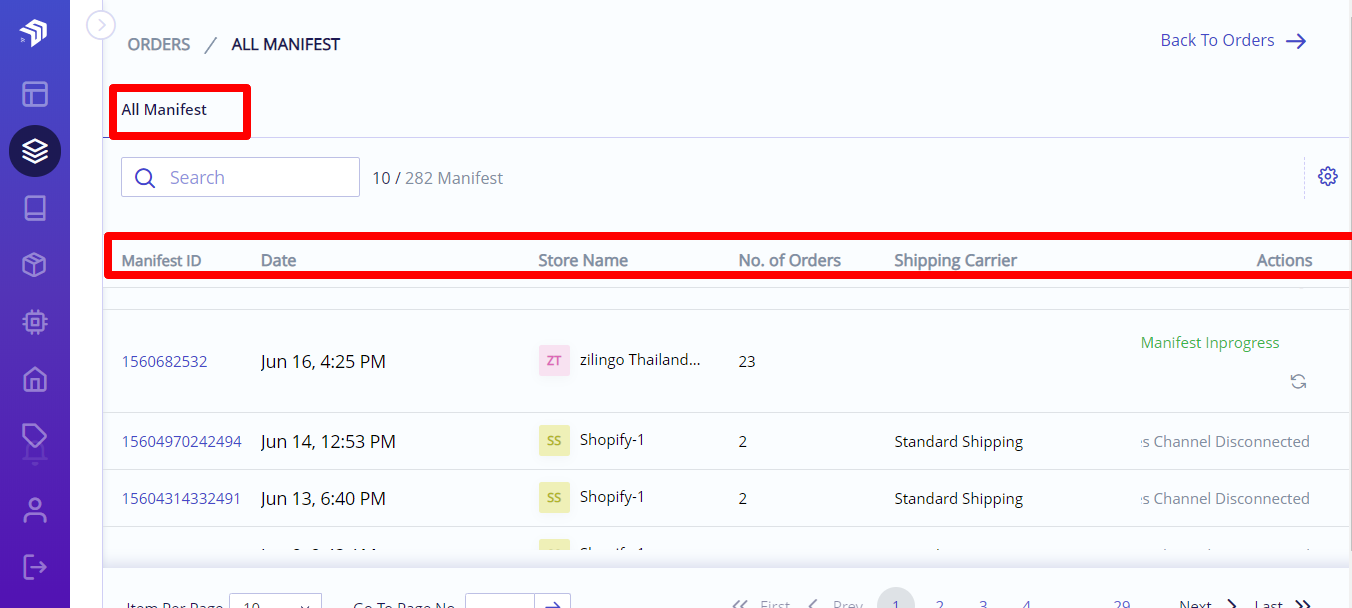1352x608 pixels.
Task: Submit the go-to-page arrow button
Action: tap(553, 601)
